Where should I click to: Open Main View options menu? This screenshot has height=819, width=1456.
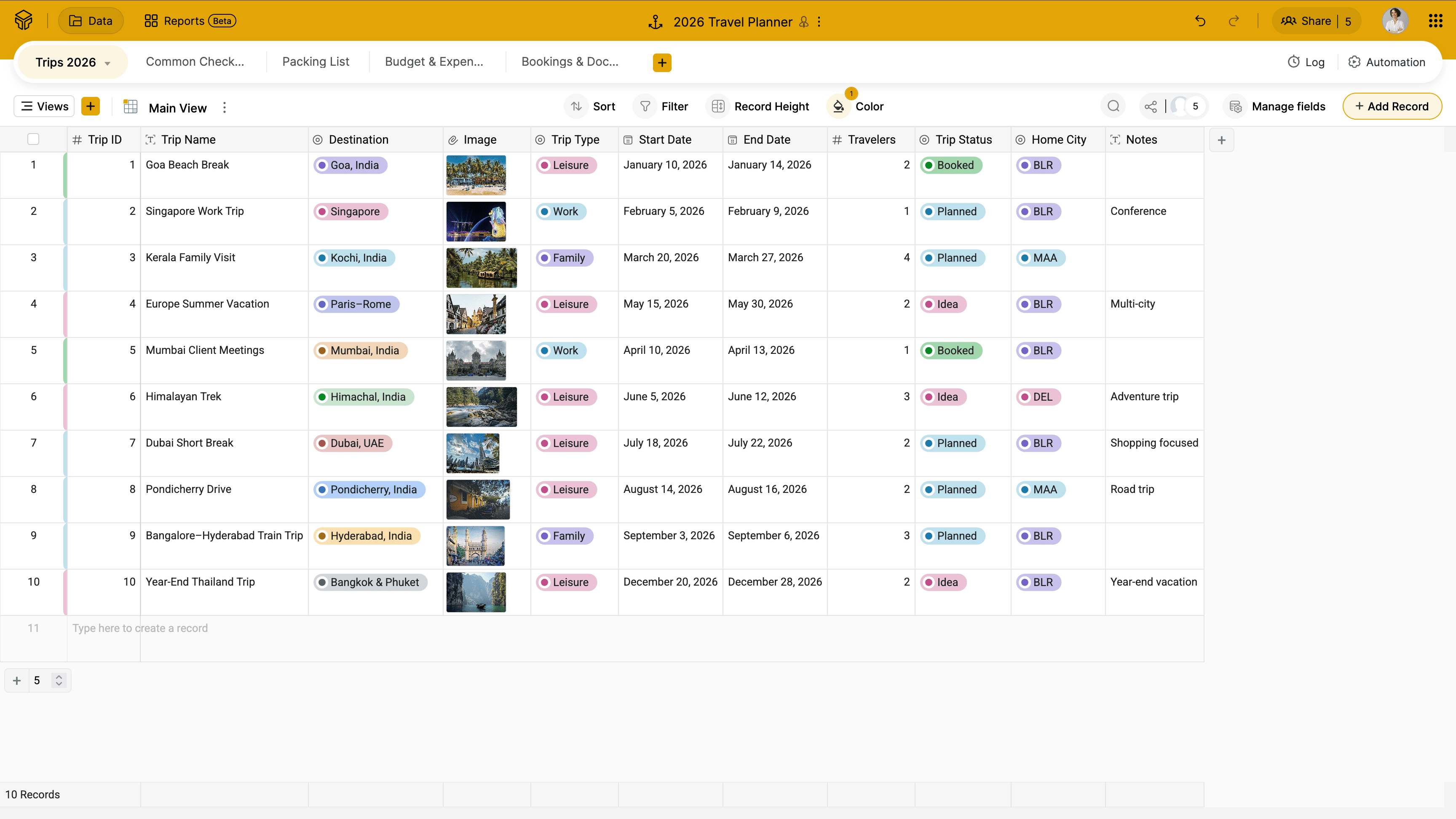225,107
